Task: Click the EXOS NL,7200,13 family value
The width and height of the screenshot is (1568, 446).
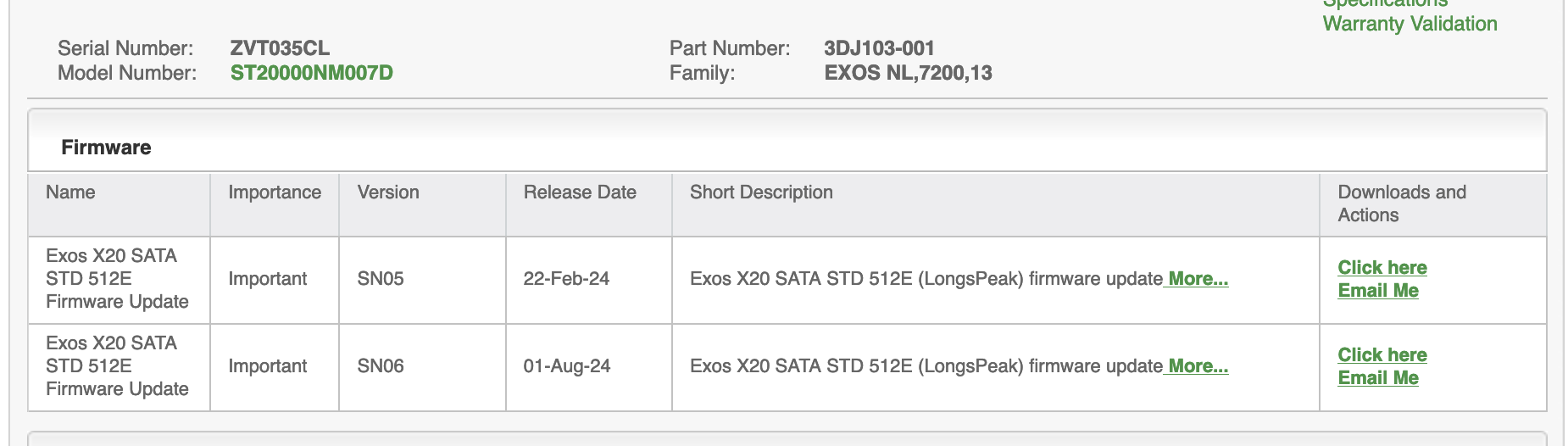Action: click(908, 73)
